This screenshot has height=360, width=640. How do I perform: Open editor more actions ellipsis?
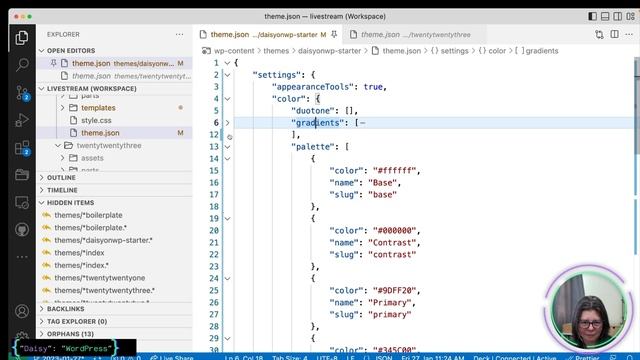pos(629,35)
